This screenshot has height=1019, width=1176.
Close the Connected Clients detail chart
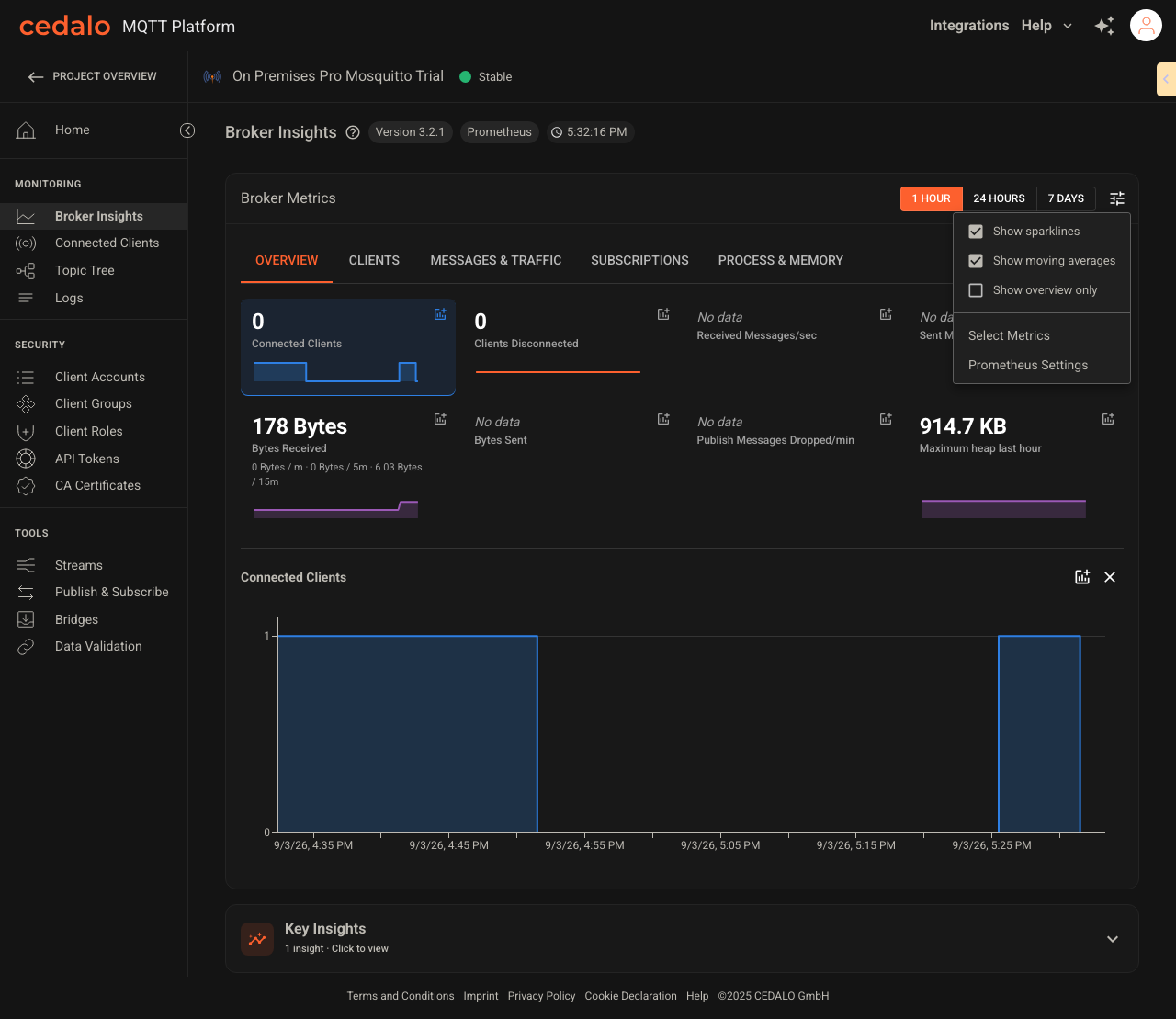[1110, 577]
